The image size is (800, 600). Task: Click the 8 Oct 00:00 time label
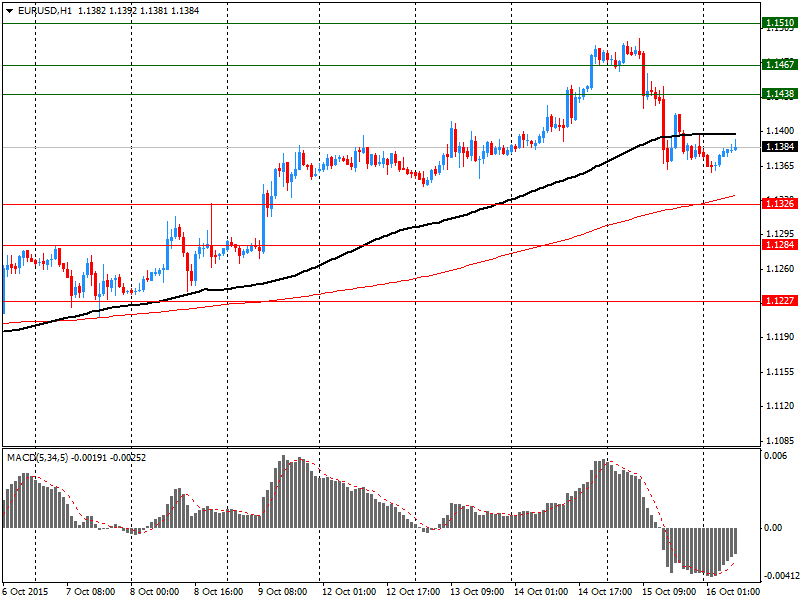(x=155, y=591)
